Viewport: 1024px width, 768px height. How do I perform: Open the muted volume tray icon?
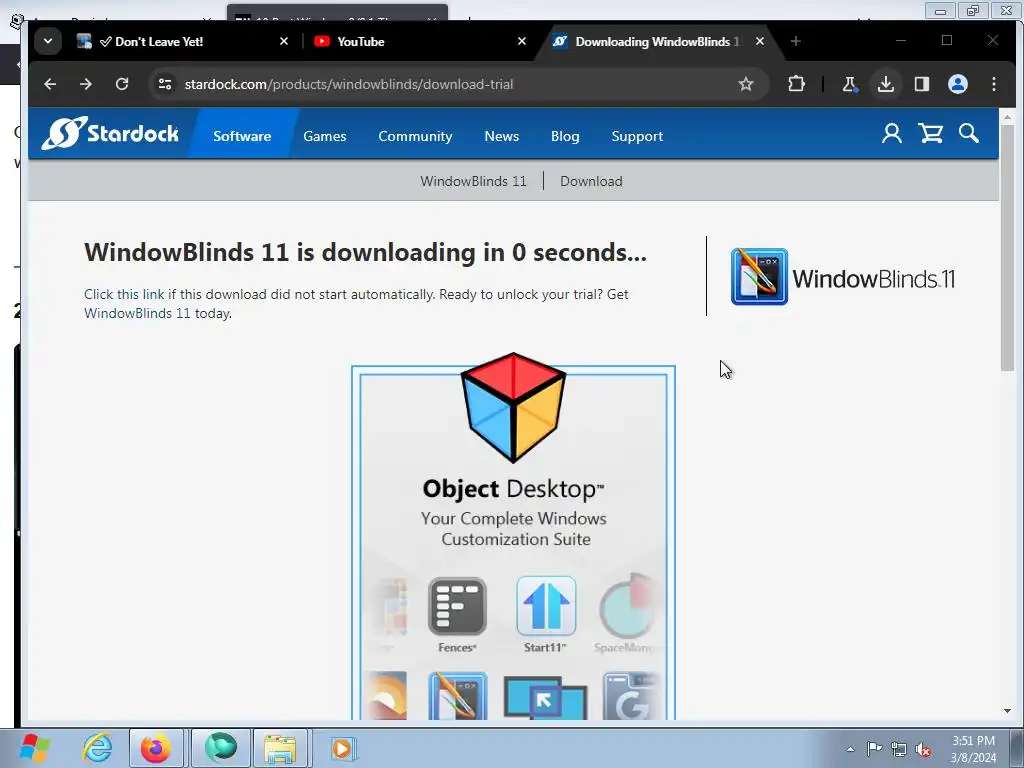pyautogui.click(x=923, y=749)
